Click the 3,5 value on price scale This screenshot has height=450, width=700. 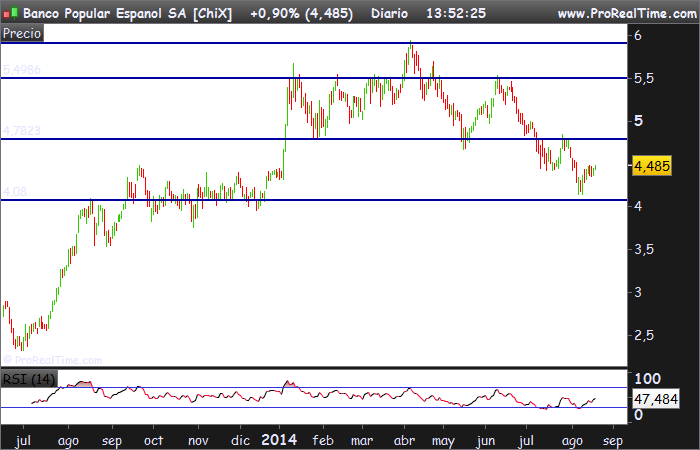(x=644, y=249)
